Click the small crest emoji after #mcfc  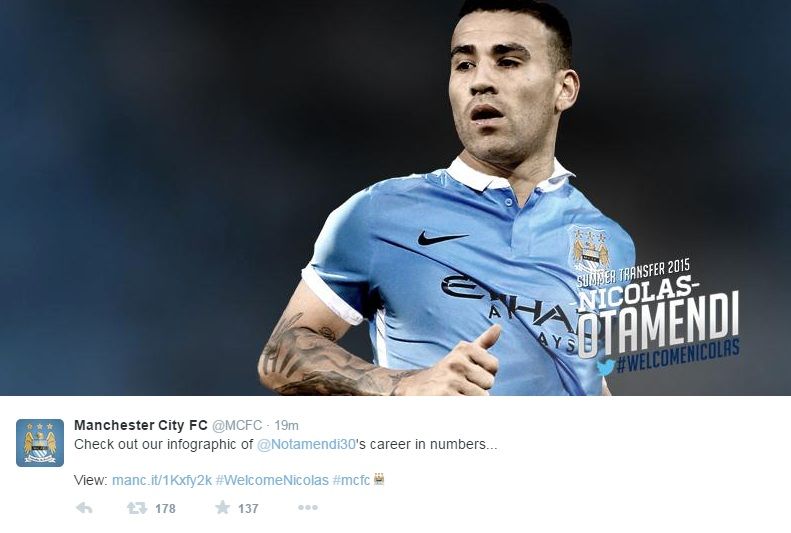click(379, 479)
